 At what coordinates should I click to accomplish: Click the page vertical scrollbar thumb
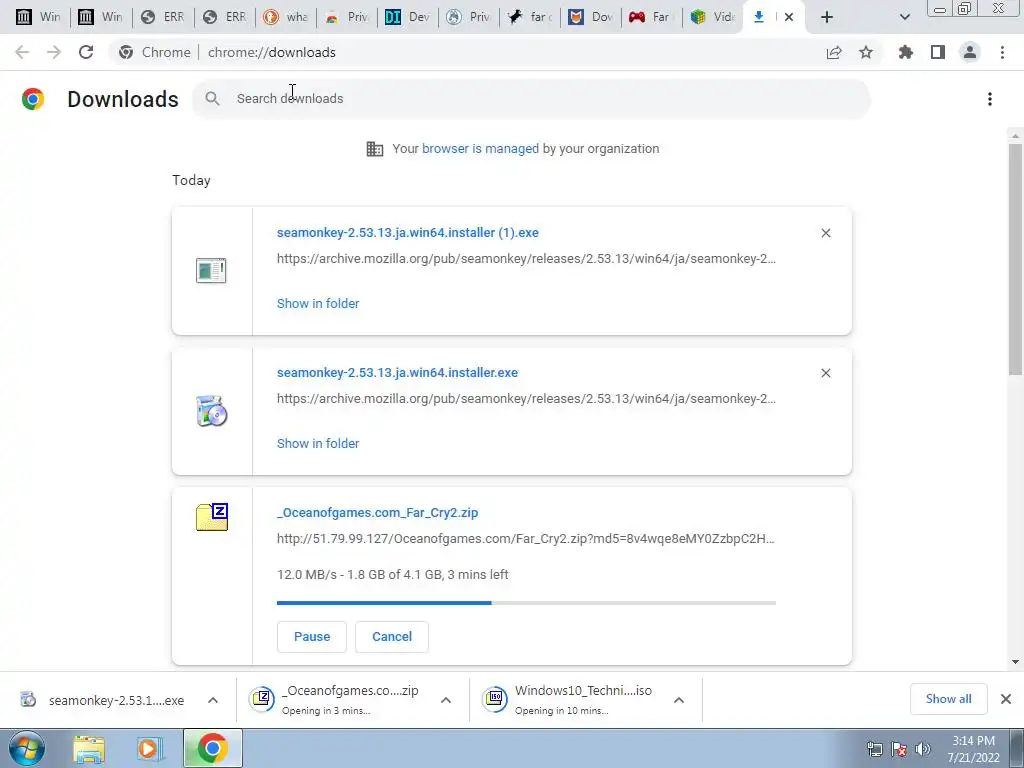click(x=1015, y=259)
